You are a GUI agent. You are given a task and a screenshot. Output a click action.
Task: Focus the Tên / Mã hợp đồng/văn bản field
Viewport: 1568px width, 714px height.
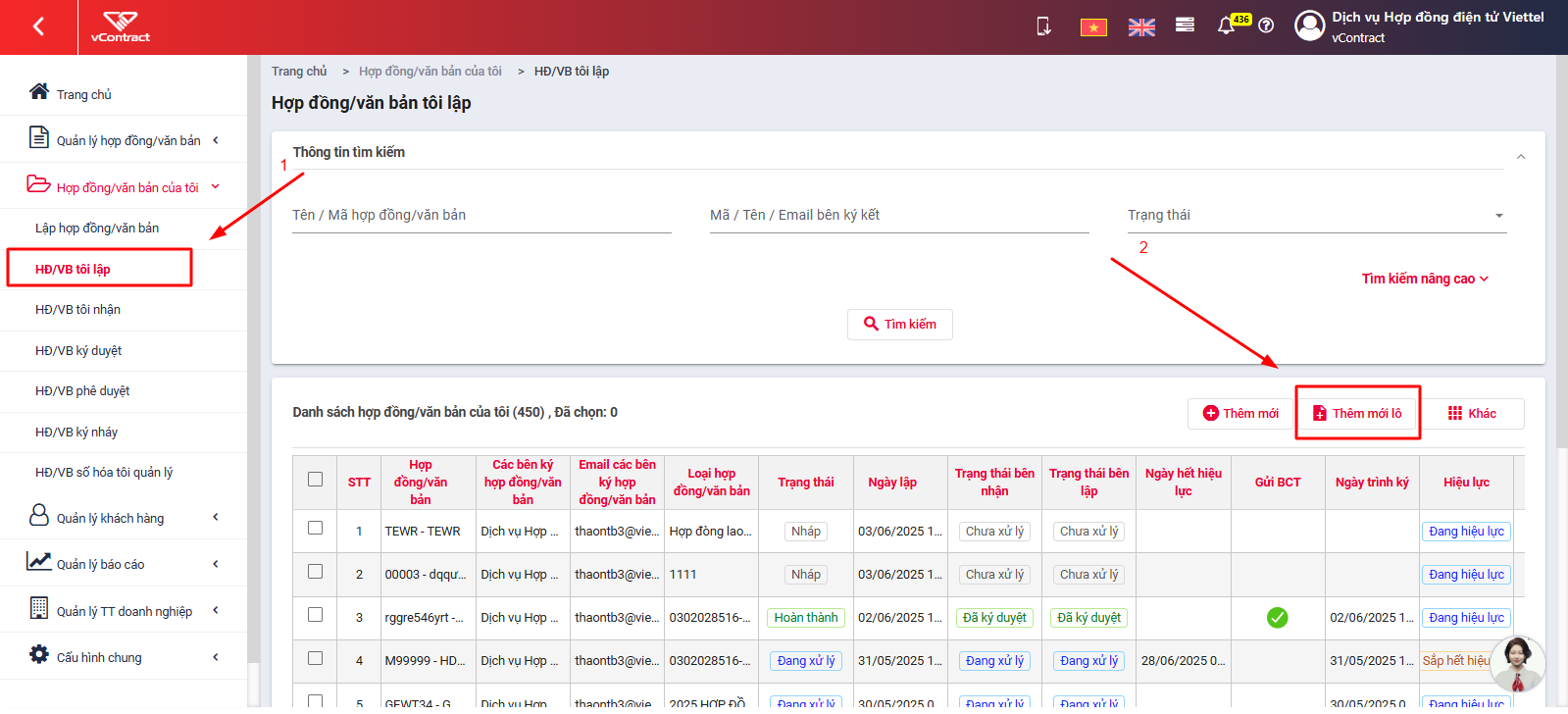481,216
